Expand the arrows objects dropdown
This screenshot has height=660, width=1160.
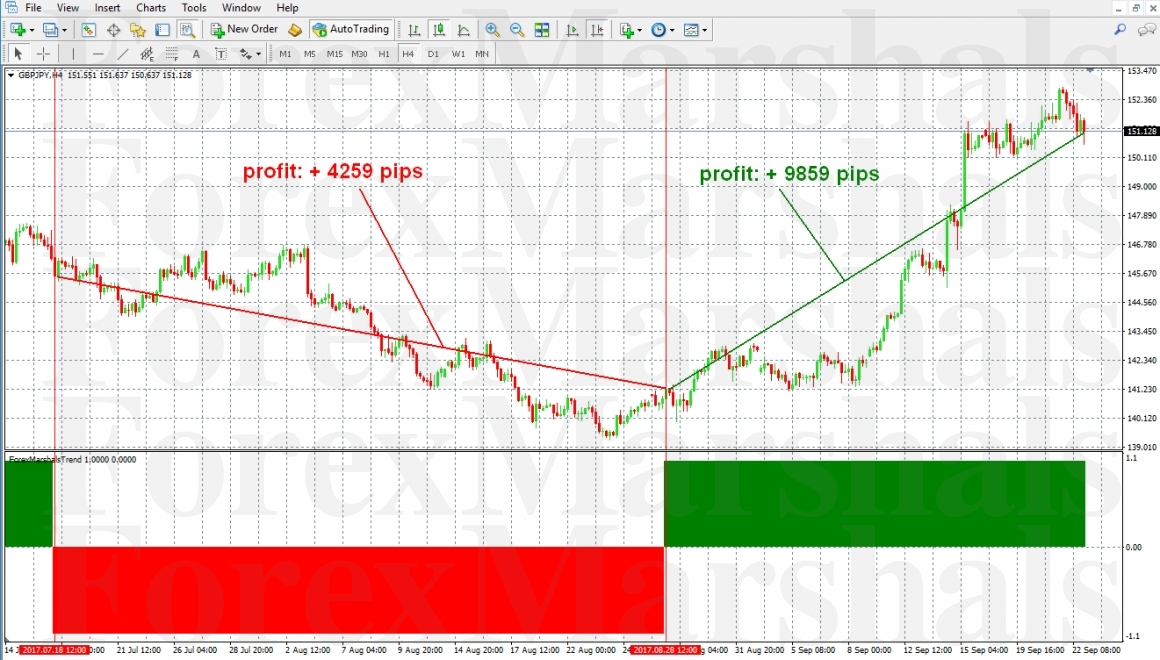pos(258,54)
